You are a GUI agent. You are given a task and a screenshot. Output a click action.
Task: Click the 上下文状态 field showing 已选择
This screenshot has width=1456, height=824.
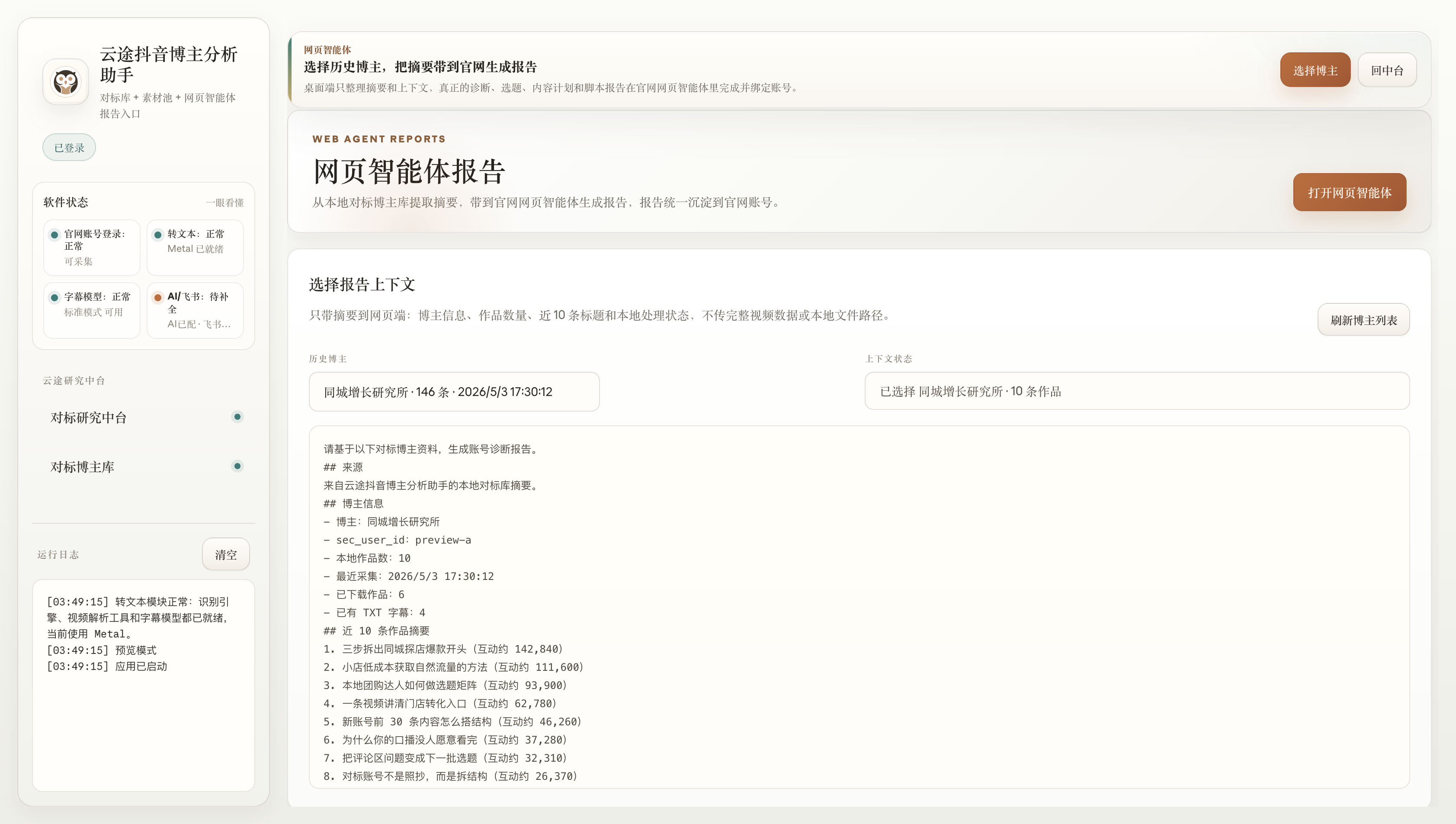pyautogui.click(x=1137, y=391)
